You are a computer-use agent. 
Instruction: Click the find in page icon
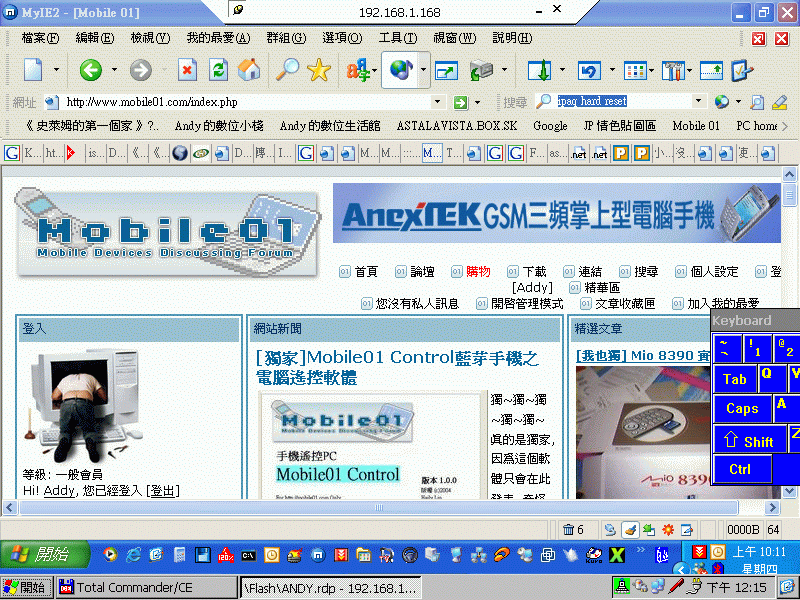757,102
